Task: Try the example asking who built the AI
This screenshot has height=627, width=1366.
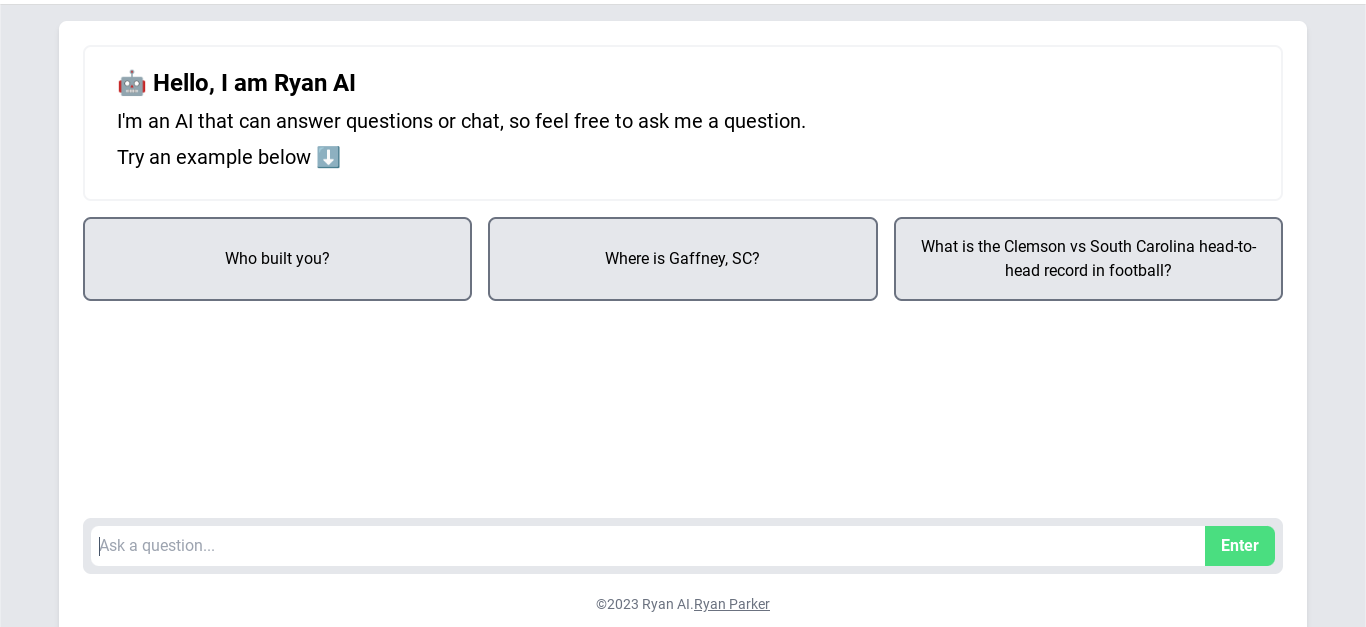Action: click(x=277, y=259)
